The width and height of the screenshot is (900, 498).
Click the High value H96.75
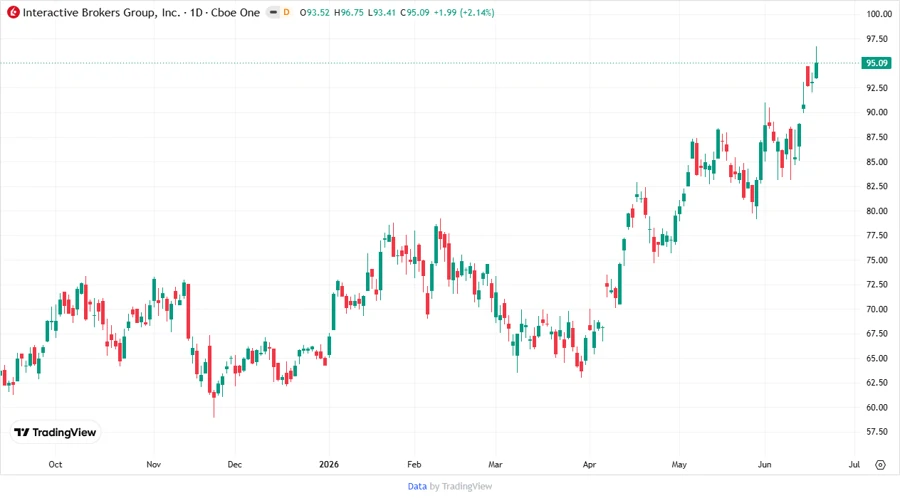tap(348, 13)
